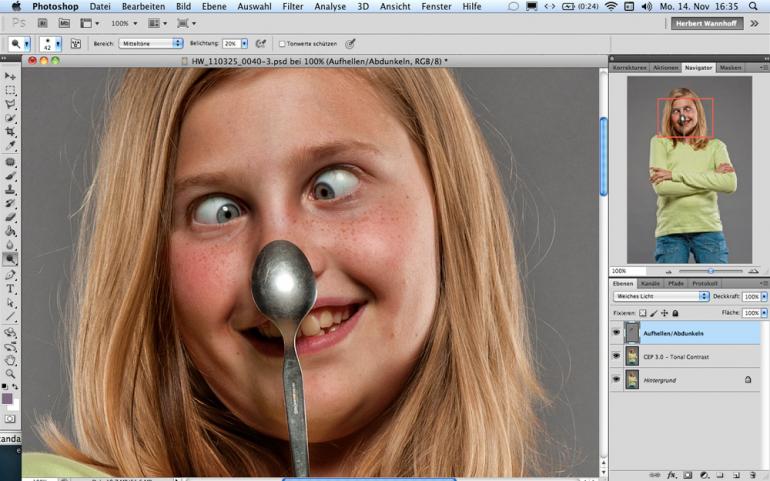
Task: Open the Deckkraft opacity dropdown arrow
Action: [x=764, y=296]
